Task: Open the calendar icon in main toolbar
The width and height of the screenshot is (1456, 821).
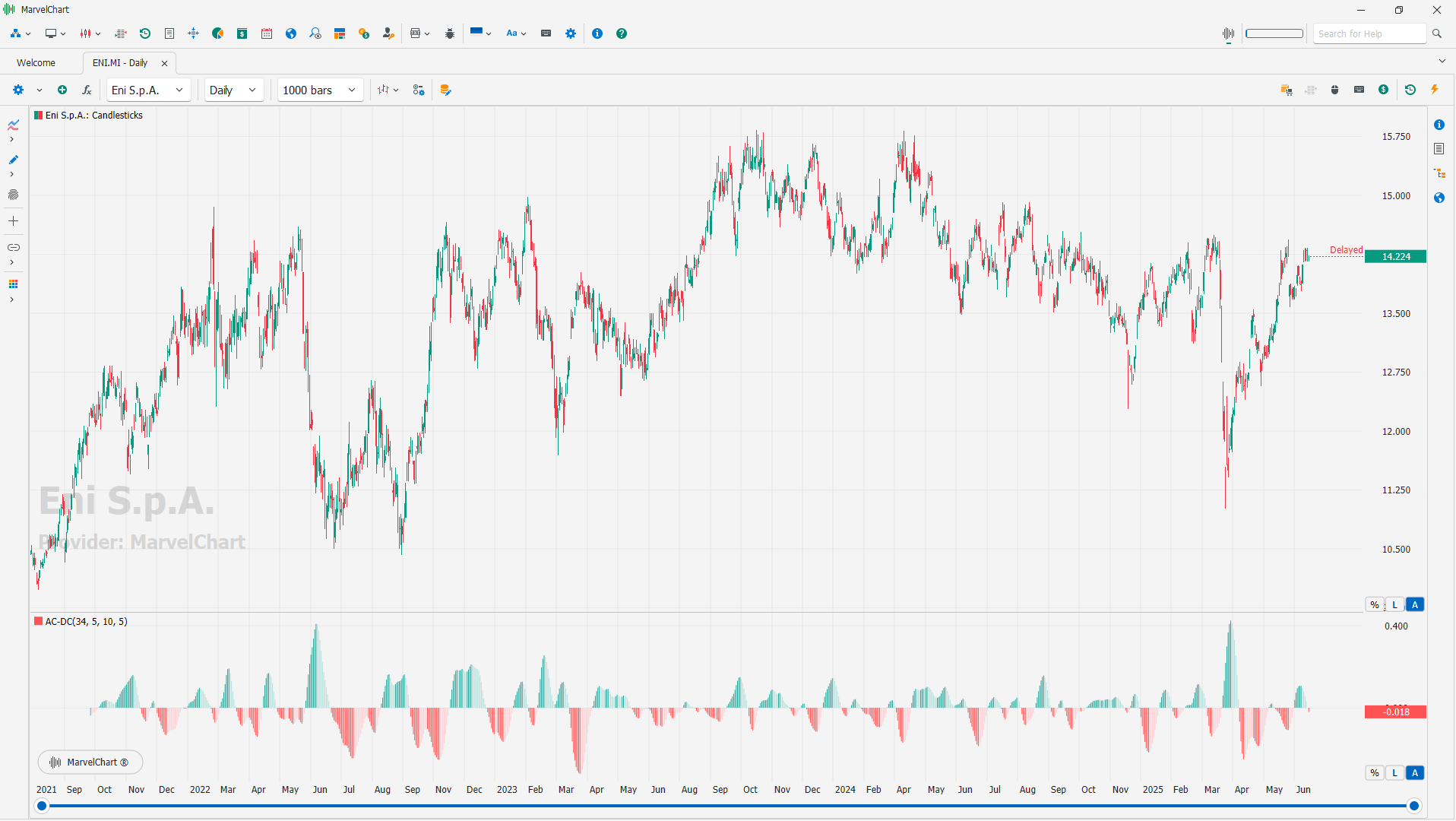Action: [x=267, y=33]
